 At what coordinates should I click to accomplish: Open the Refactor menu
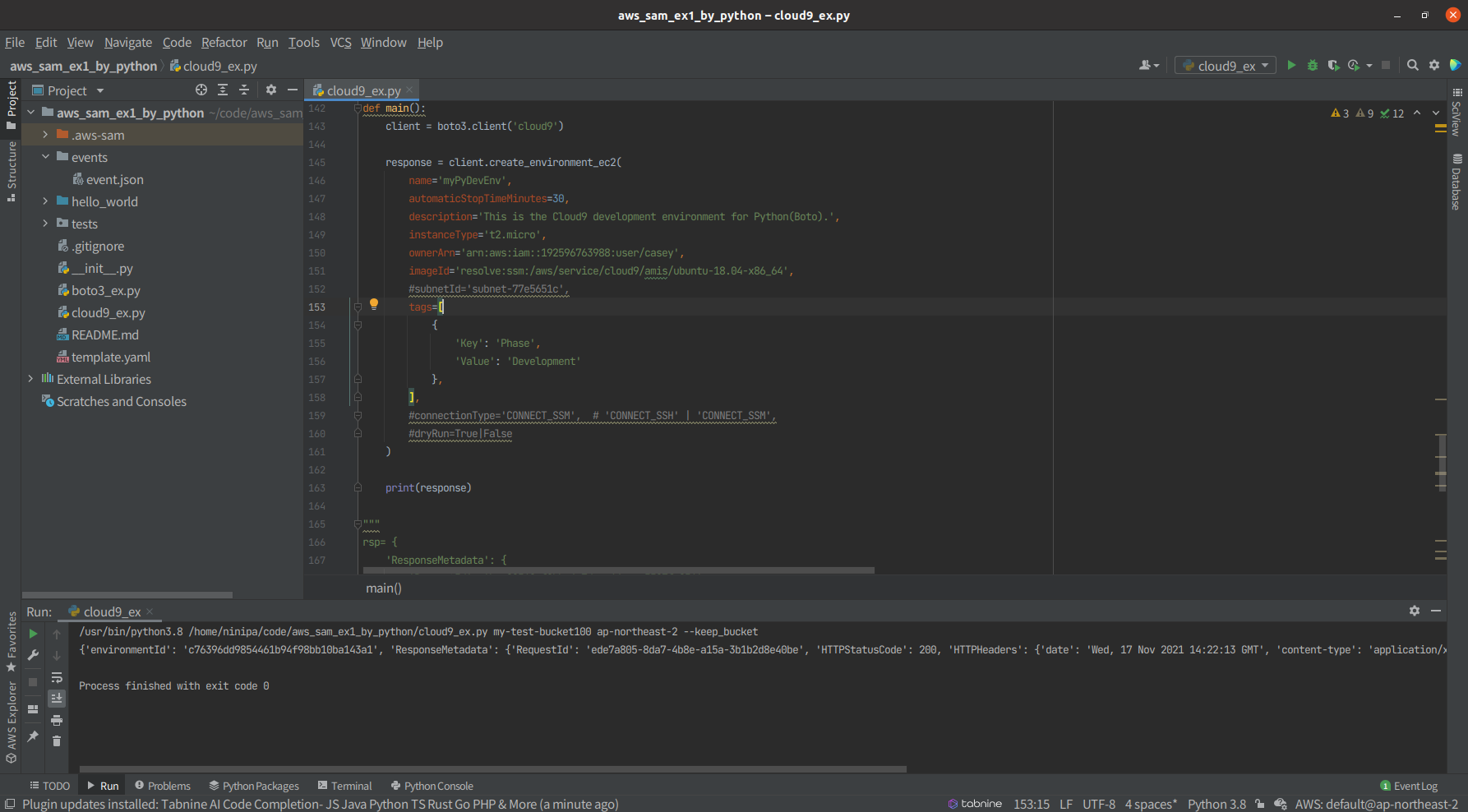[x=224, y=42]
